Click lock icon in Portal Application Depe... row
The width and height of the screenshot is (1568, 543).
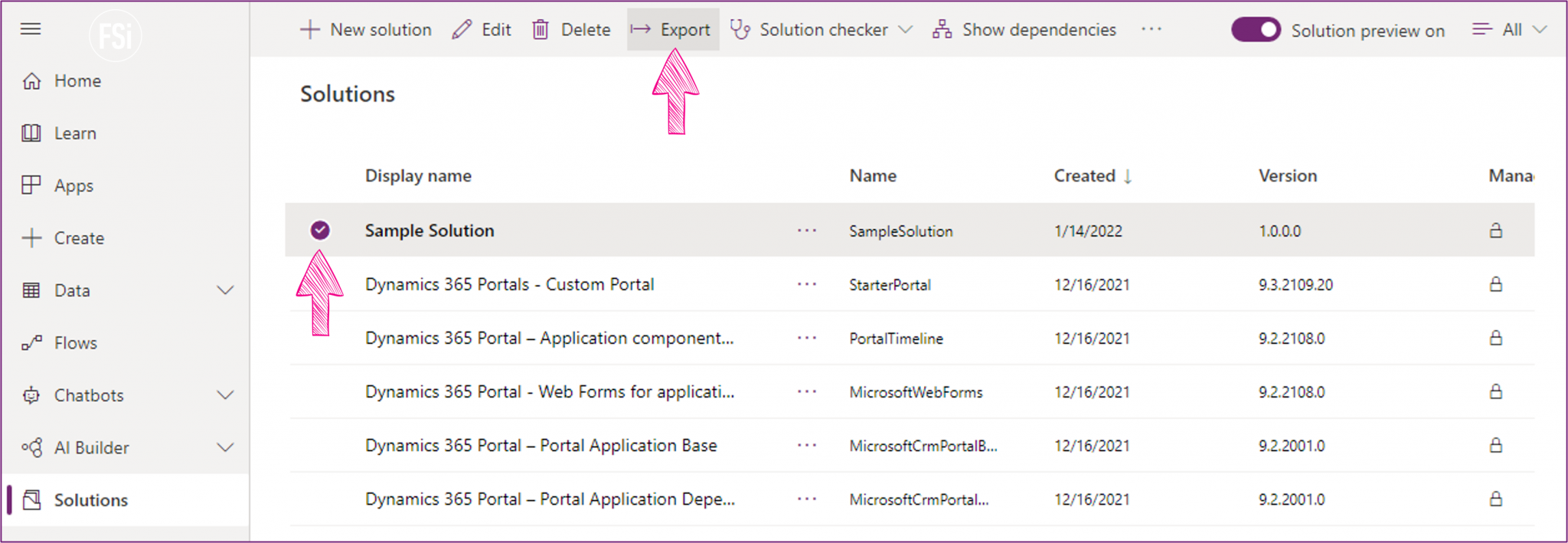click(x=1496, y=499)
